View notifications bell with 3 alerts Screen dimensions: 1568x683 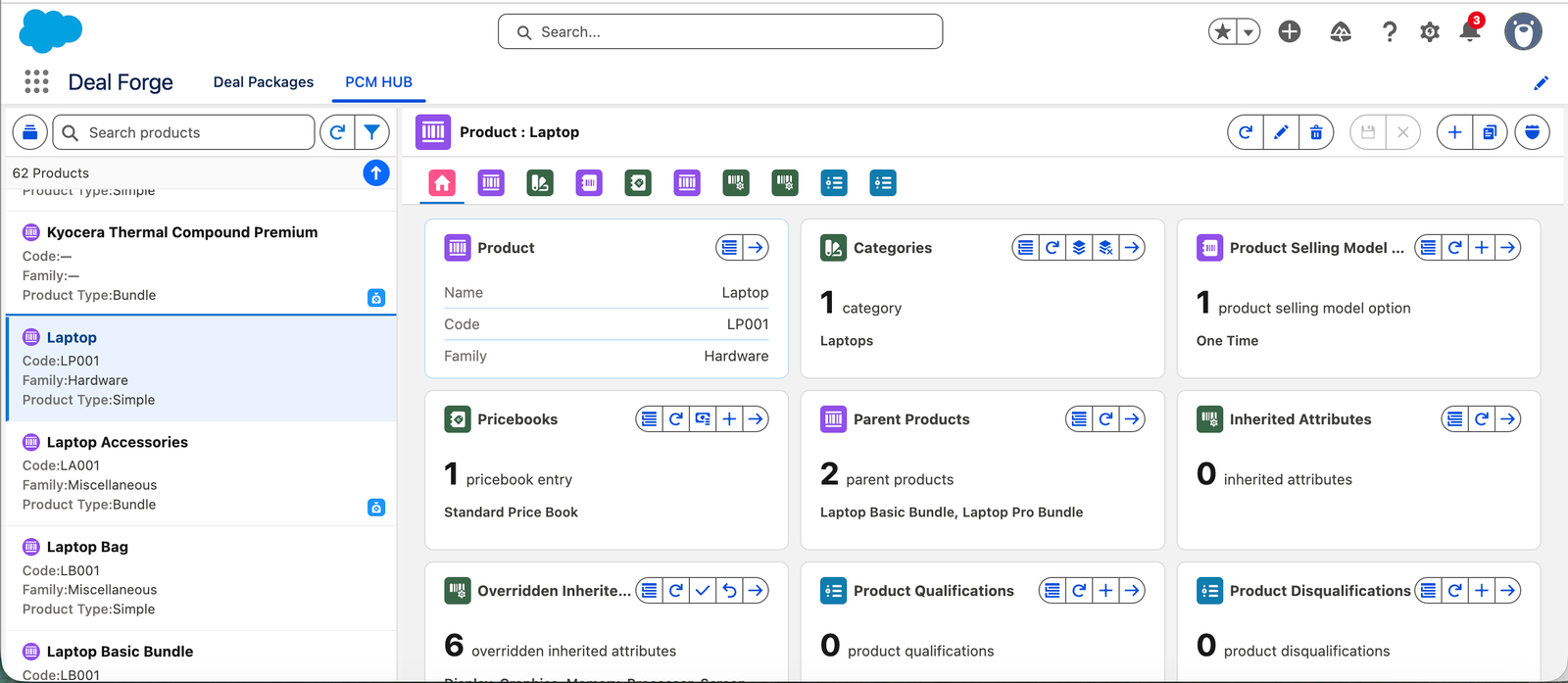click(1470, 30)
